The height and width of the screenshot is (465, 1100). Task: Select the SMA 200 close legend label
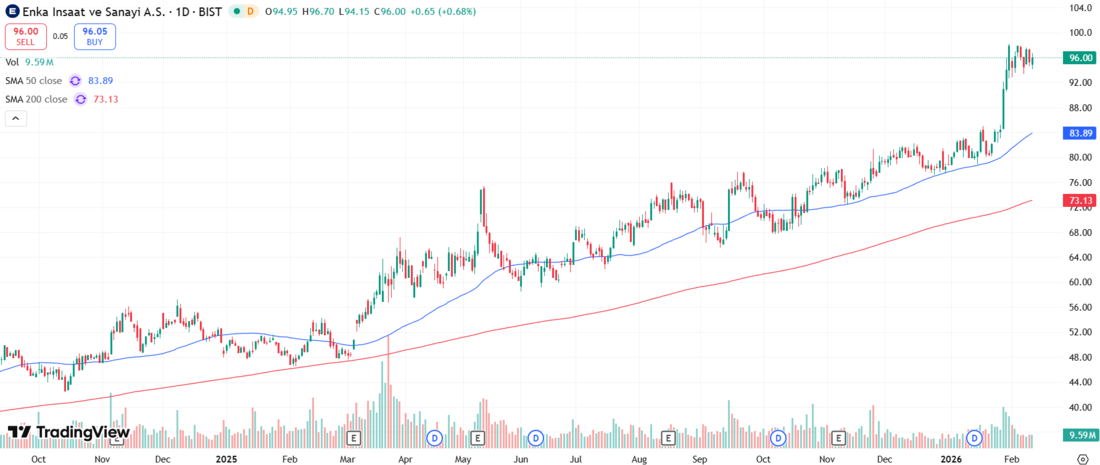36,99
